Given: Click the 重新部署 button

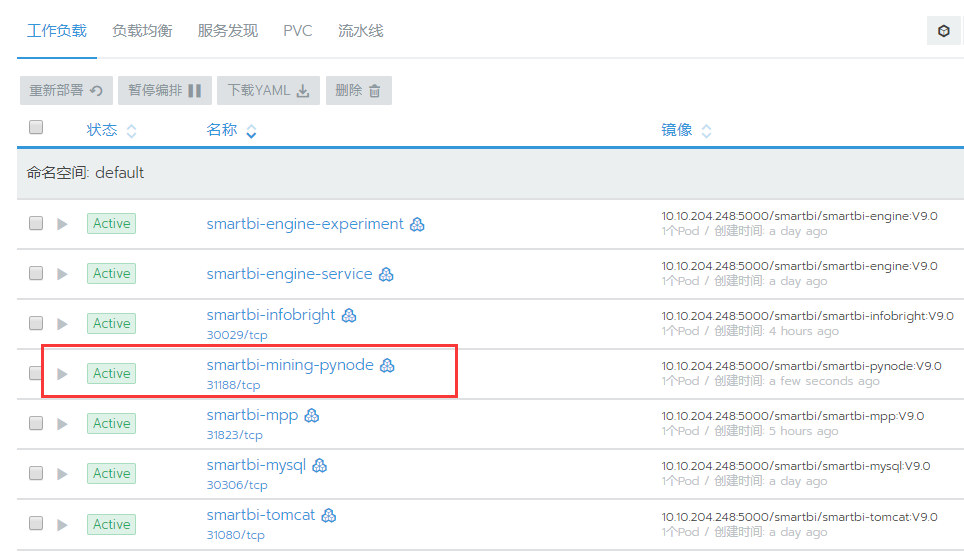Looking at the screenshot, I should (66, 90).
